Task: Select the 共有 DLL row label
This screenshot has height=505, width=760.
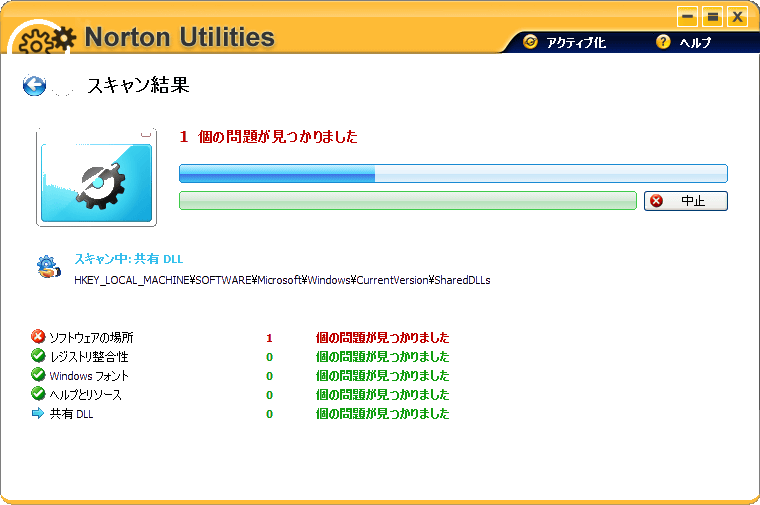Action: point(71,414)
